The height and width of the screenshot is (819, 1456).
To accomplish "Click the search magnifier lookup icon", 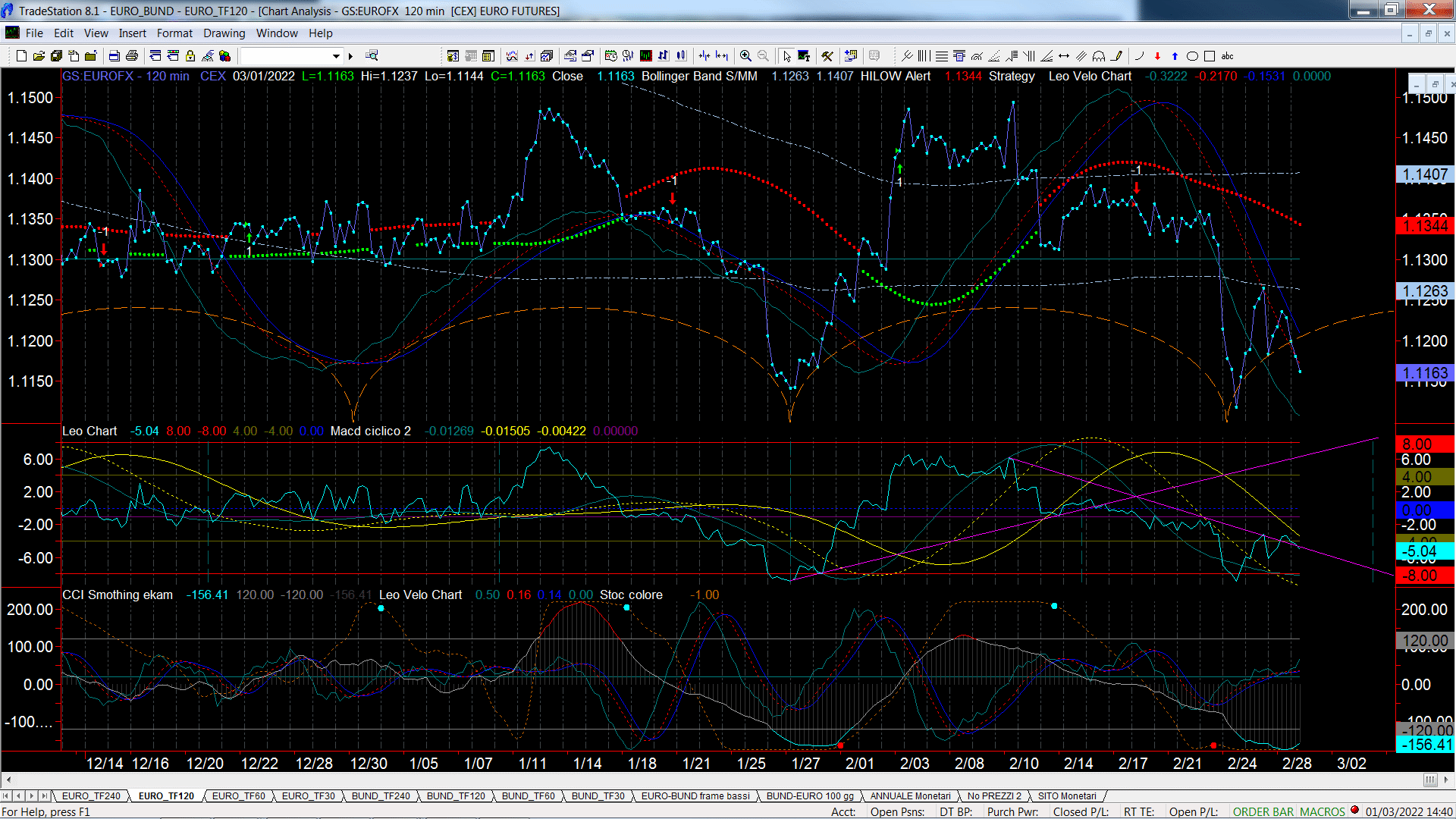I will click(372, 56).
